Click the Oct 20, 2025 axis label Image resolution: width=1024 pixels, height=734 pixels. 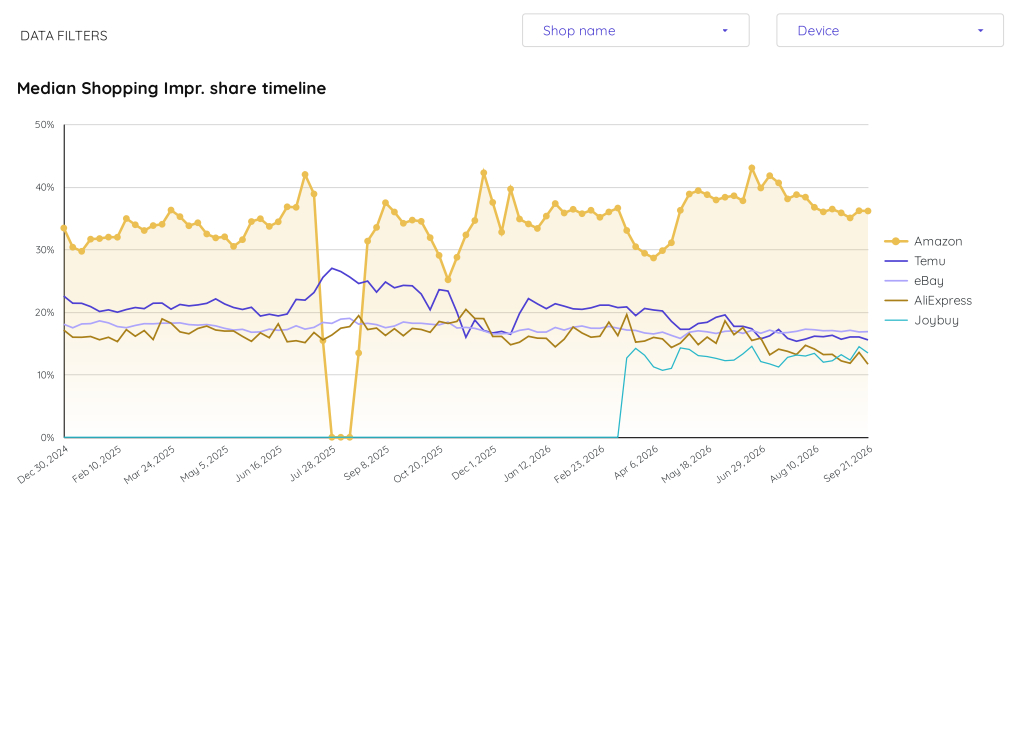coord(418,464)
